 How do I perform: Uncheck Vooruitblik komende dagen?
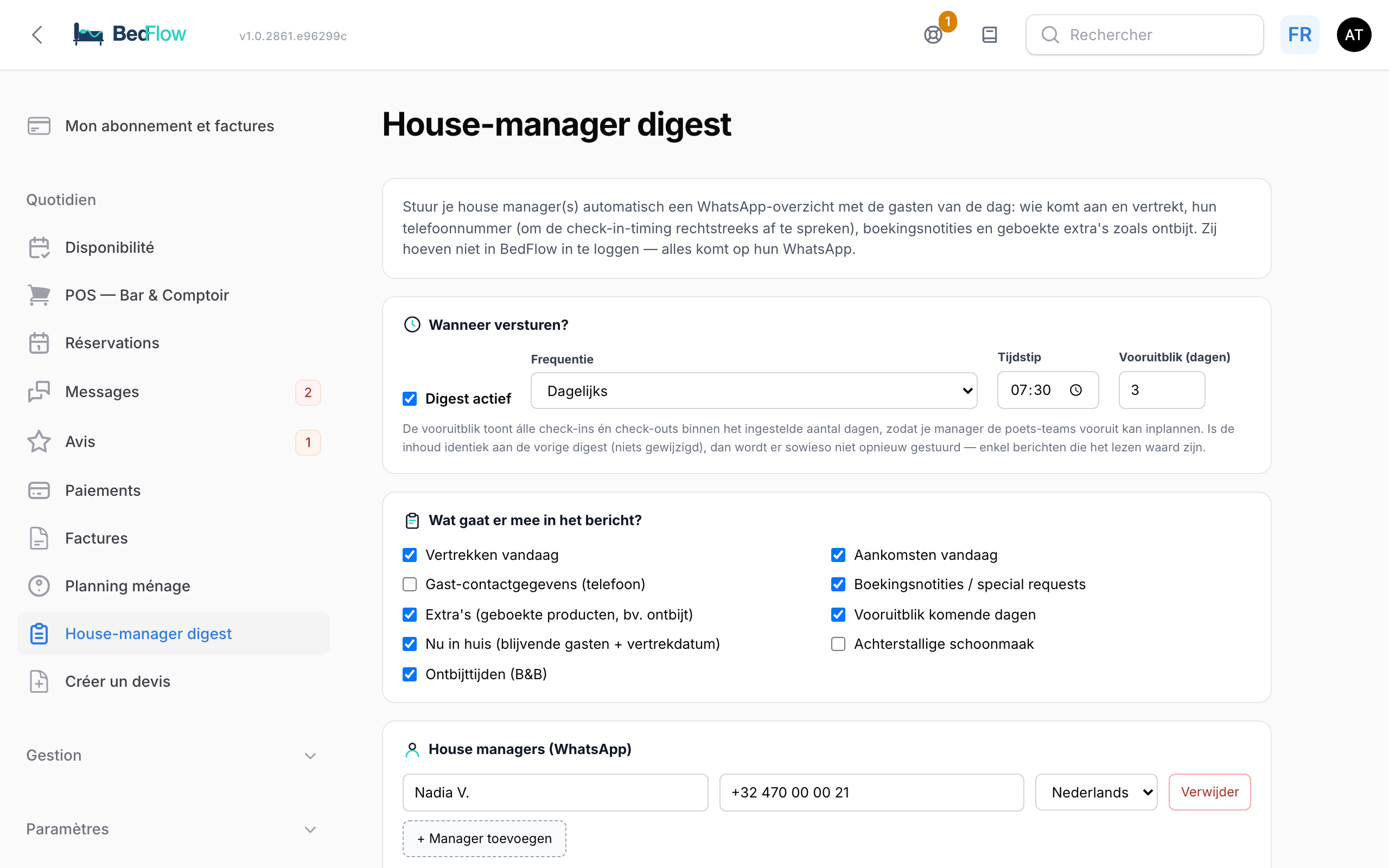[x=839, y=615]
